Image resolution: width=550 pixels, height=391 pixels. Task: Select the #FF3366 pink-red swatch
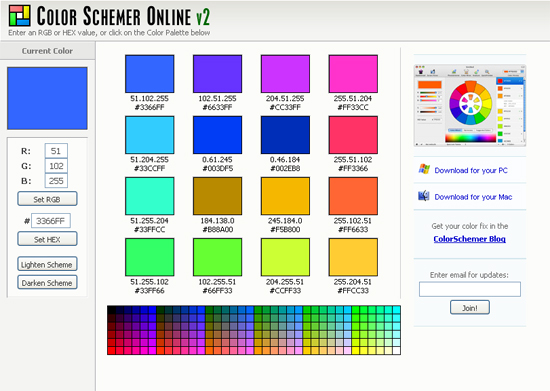click(x=353, y=135)
